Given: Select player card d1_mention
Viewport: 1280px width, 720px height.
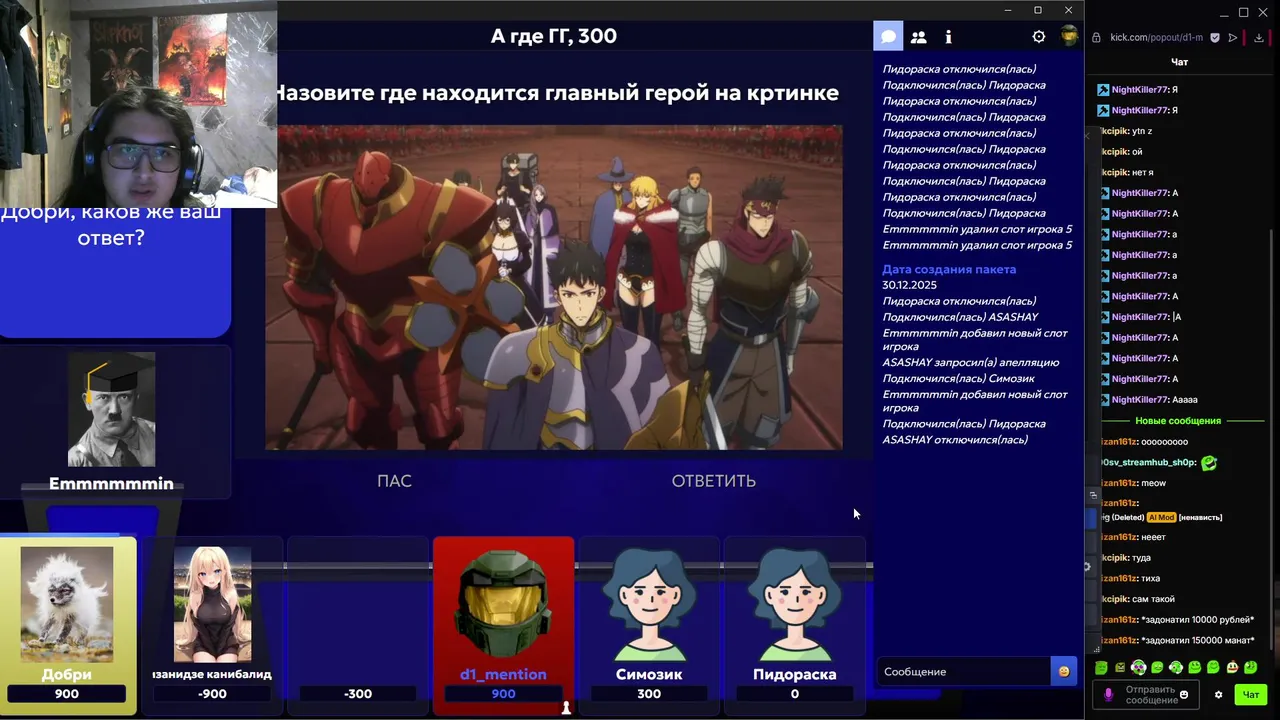Looking at the screenshot, I should pos(503,625).
